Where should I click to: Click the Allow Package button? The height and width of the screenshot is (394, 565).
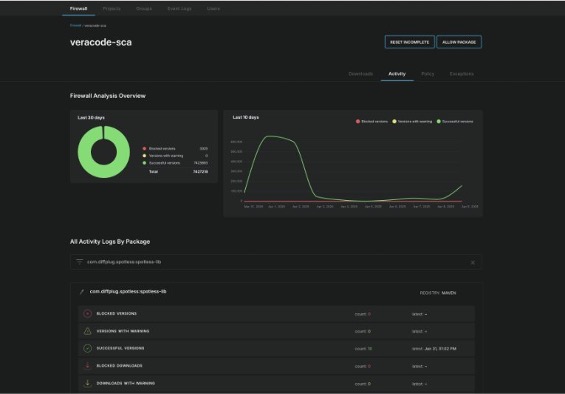tap(459, 42)
